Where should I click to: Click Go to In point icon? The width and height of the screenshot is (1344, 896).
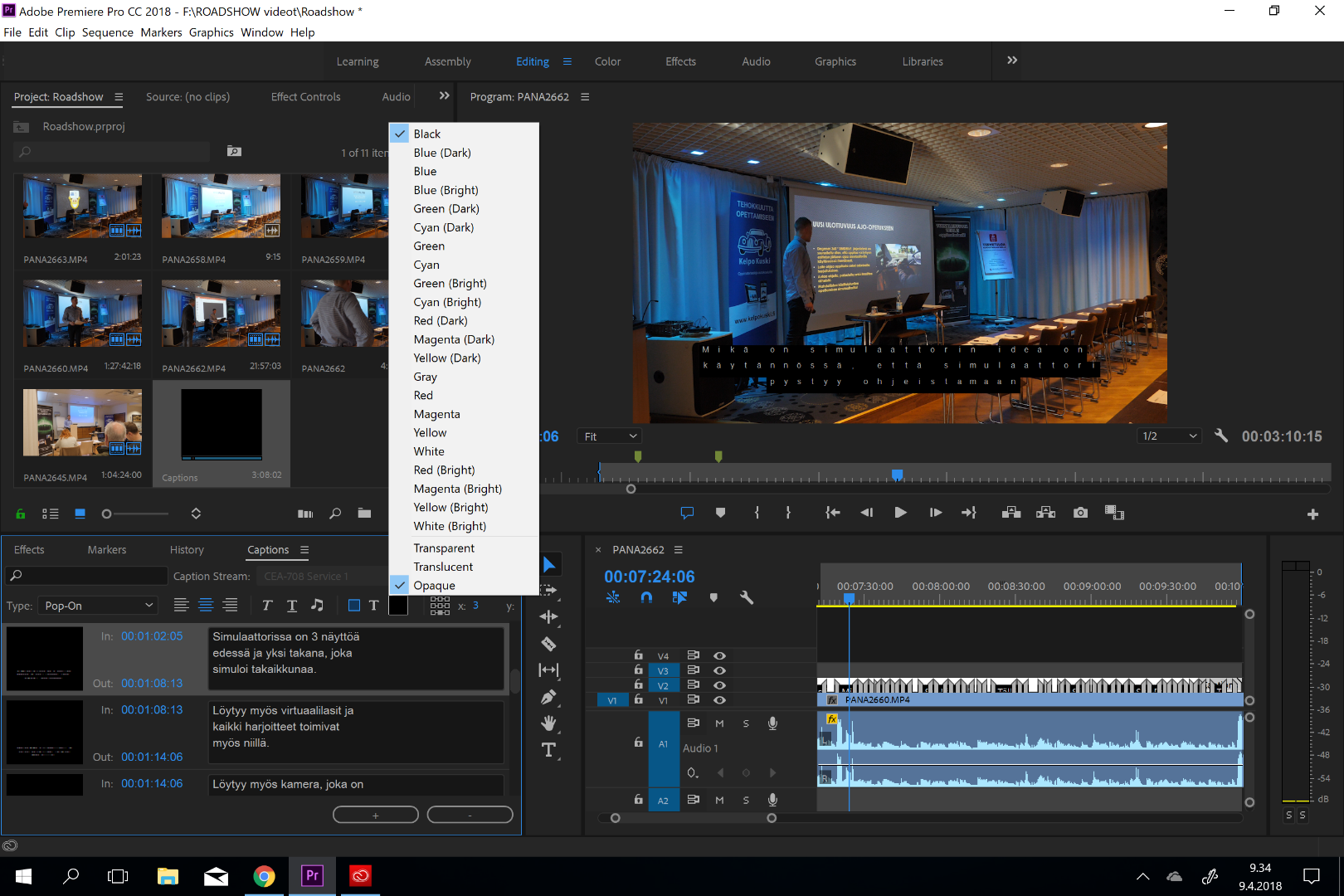833,513
